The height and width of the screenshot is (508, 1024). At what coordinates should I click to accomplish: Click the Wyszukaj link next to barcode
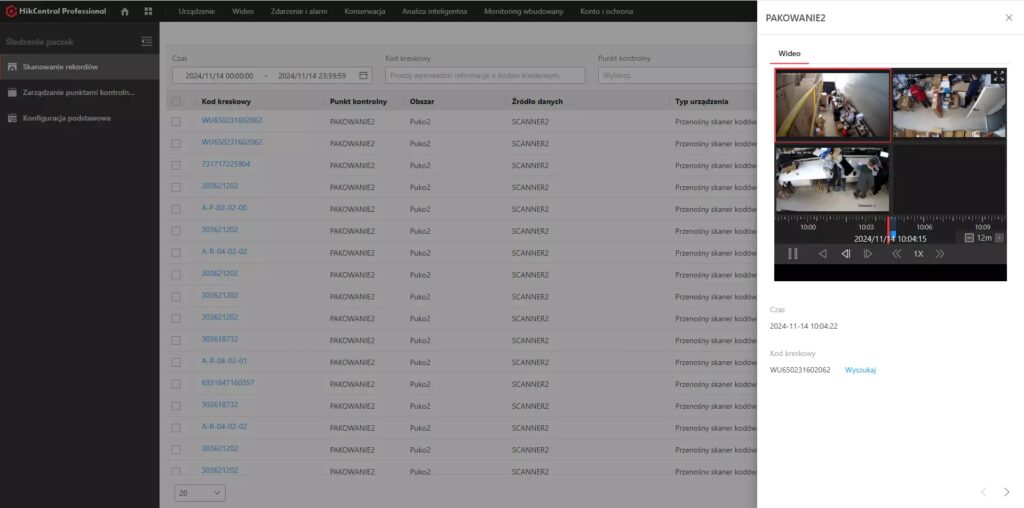coord(860,370)
